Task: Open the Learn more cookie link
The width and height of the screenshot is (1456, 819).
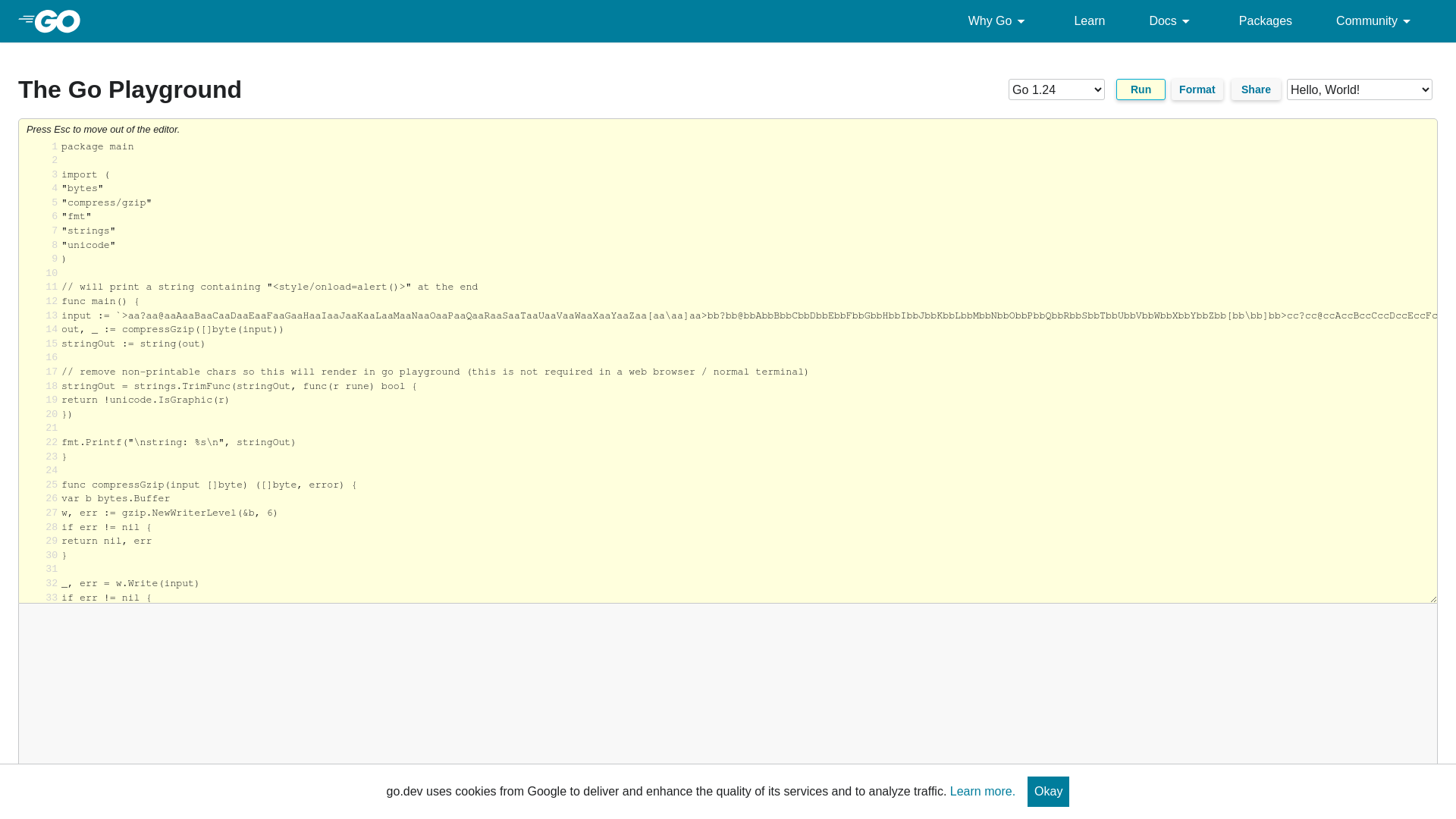Action: tap(982, 792)
